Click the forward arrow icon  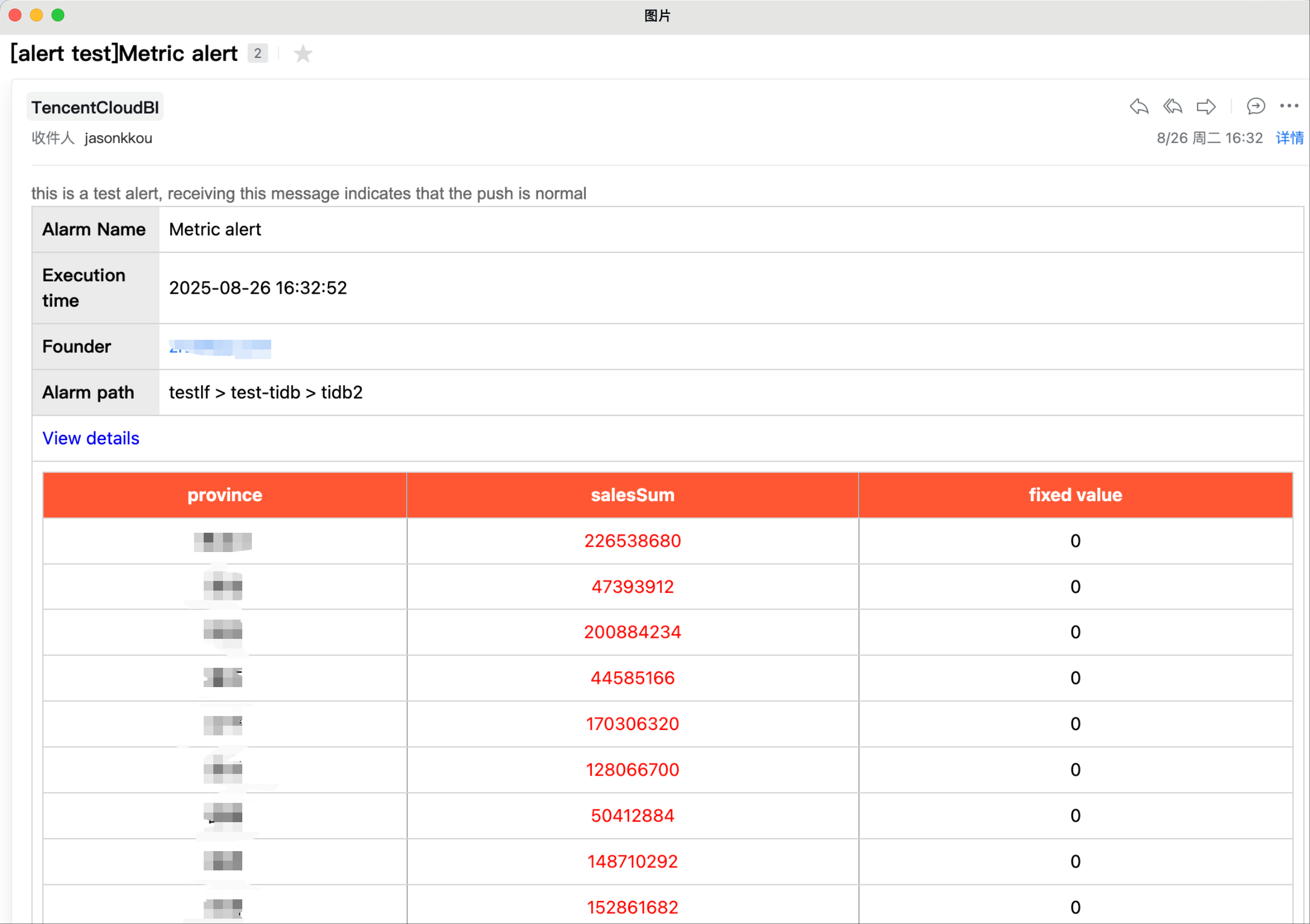tap(1205, 107)
